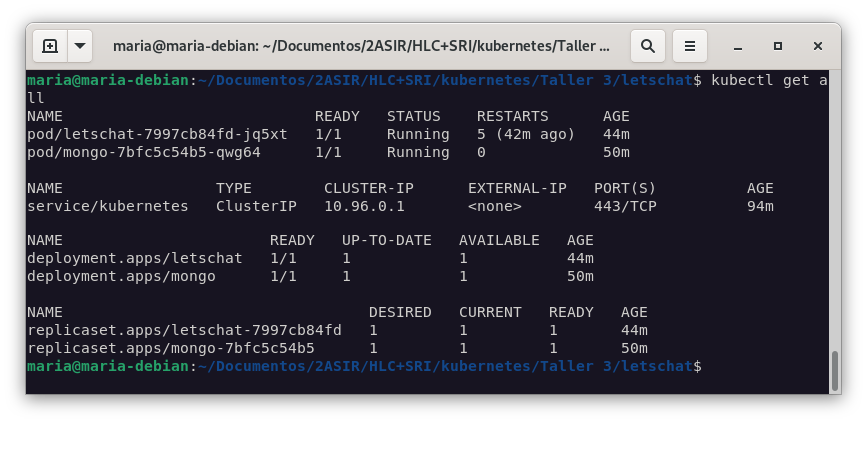Open the terminal search tool
Image resolution: width=867 pixels, height=461 pixels.
pyautogui.click(x=647, y=45)
